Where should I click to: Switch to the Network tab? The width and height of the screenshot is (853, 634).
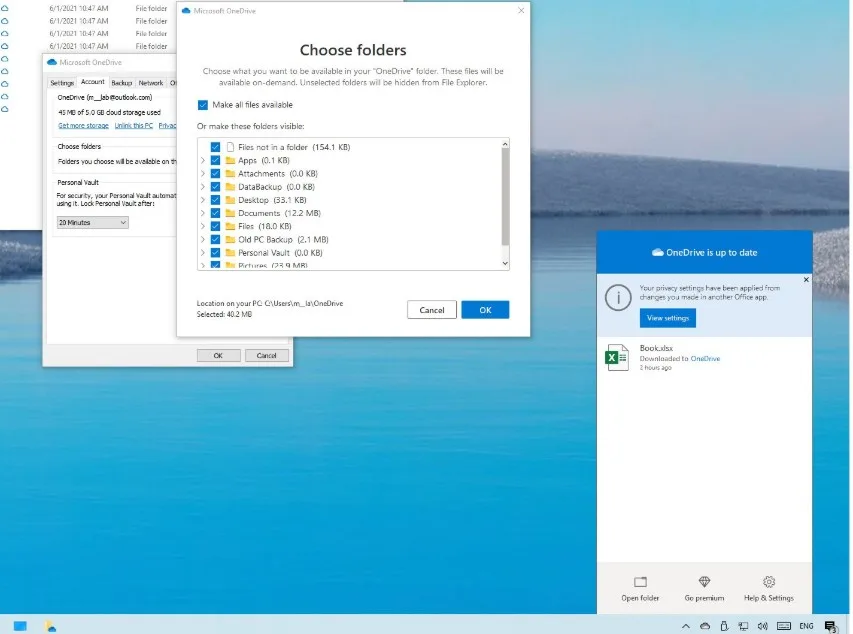tap(151, 83)
